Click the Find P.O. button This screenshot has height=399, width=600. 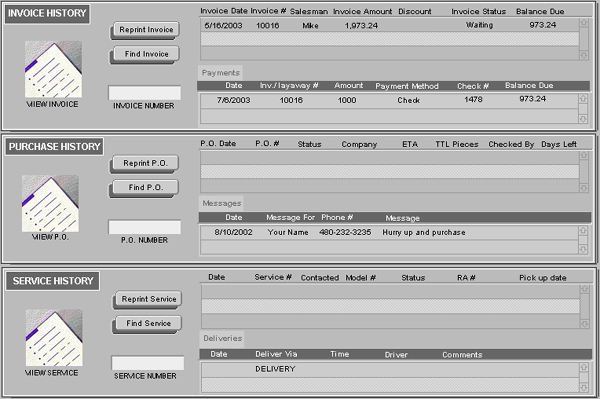pyautogui.click(x=145, y=187)
